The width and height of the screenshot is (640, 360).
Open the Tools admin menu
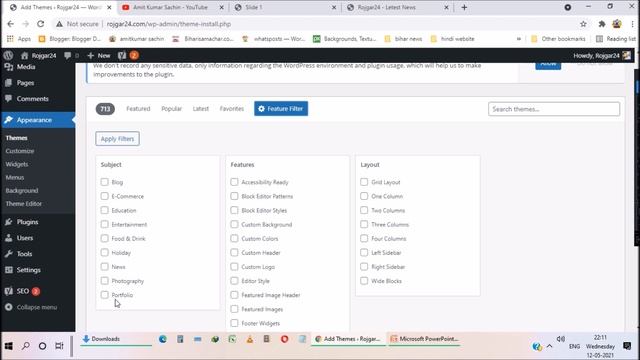tap(24, 254)
